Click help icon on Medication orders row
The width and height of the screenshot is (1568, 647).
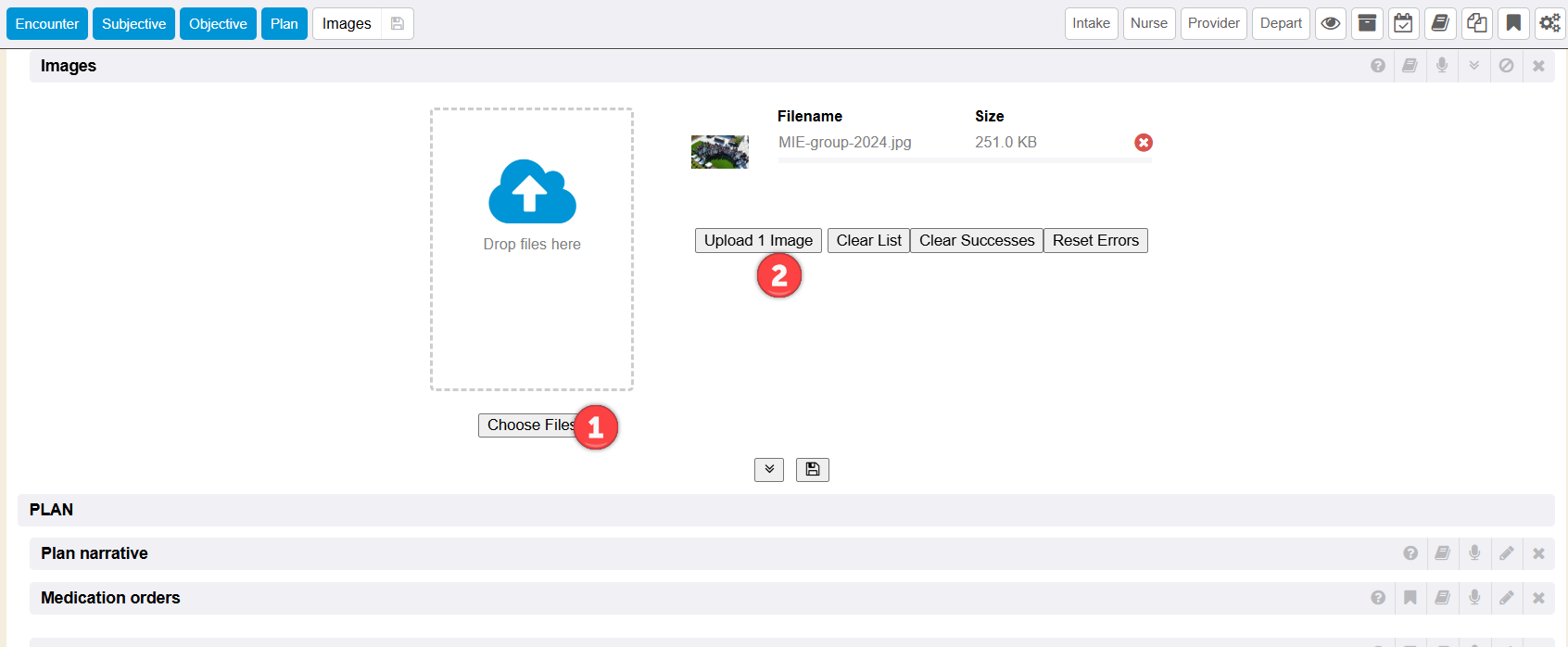[x=1378, y=598]
